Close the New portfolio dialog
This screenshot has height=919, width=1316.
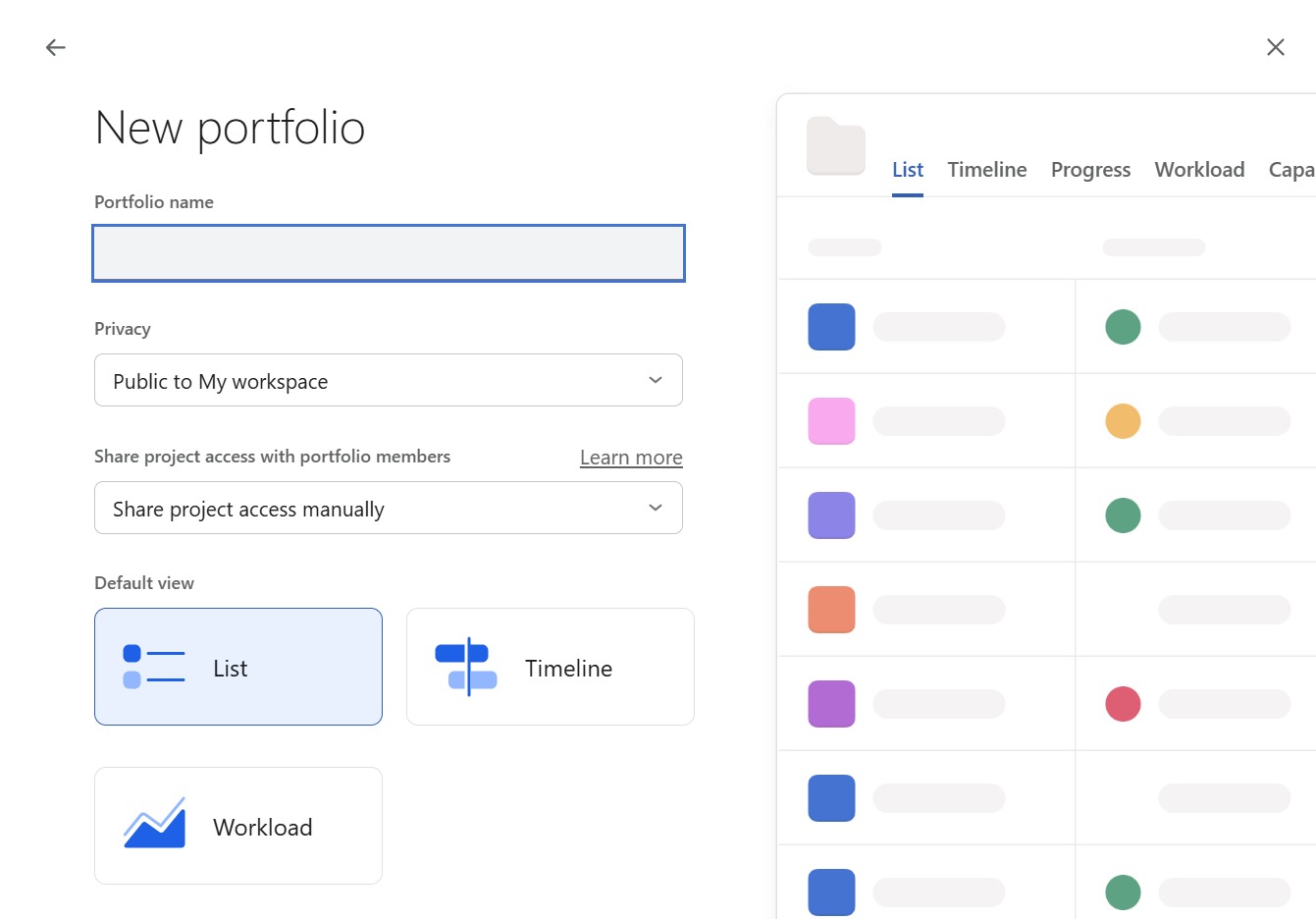pos(1275,47)
